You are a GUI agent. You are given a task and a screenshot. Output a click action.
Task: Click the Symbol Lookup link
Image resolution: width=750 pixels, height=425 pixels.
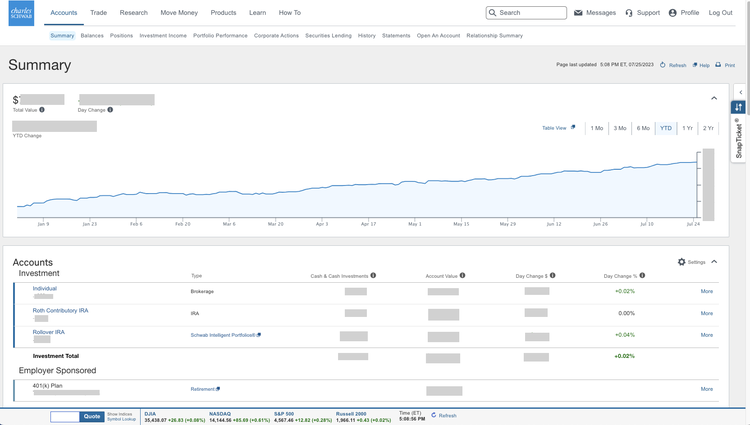(121, 419)
